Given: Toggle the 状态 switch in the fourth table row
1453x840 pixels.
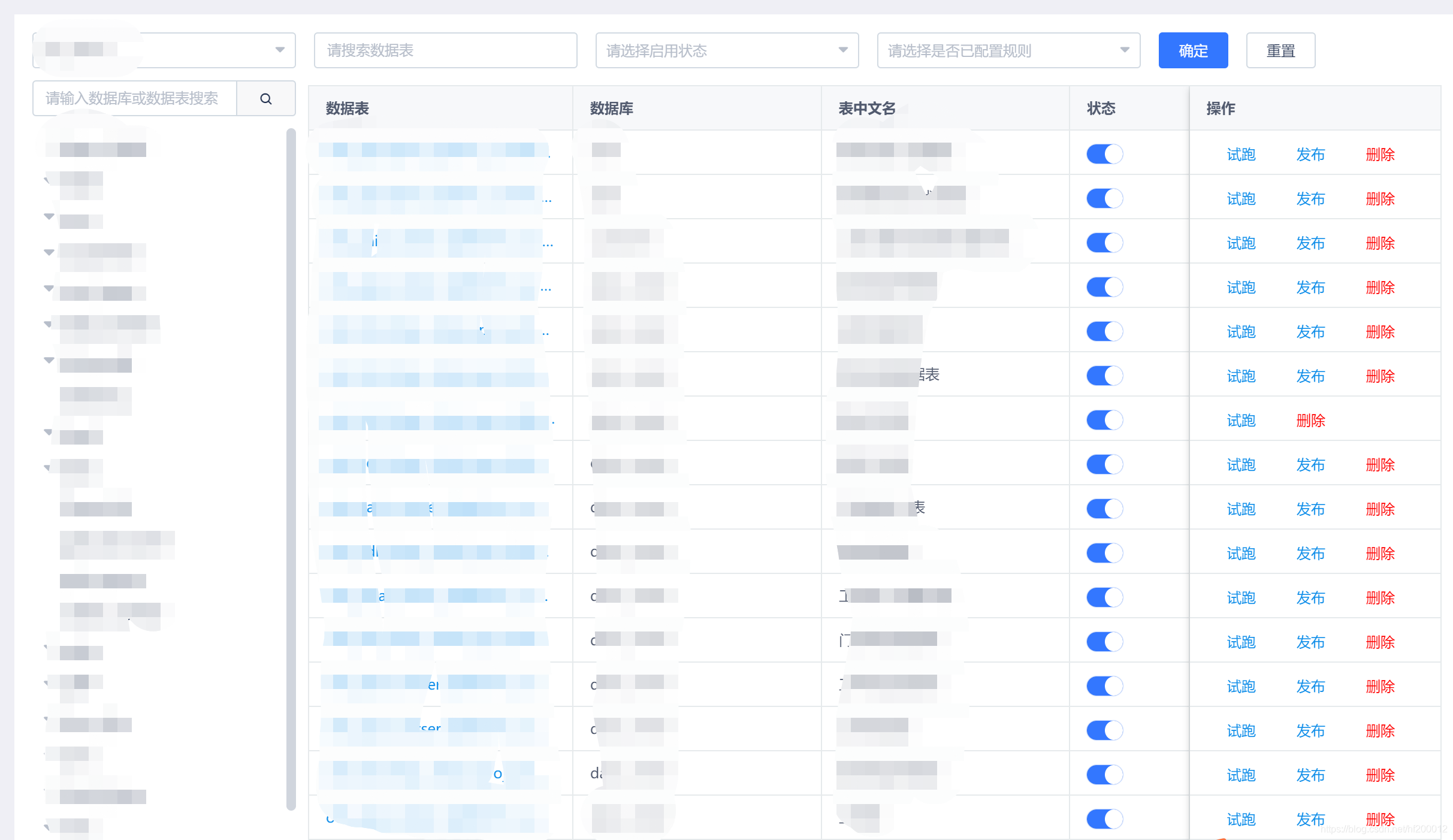Looking at the screenshot, I should click(1105, 287).
